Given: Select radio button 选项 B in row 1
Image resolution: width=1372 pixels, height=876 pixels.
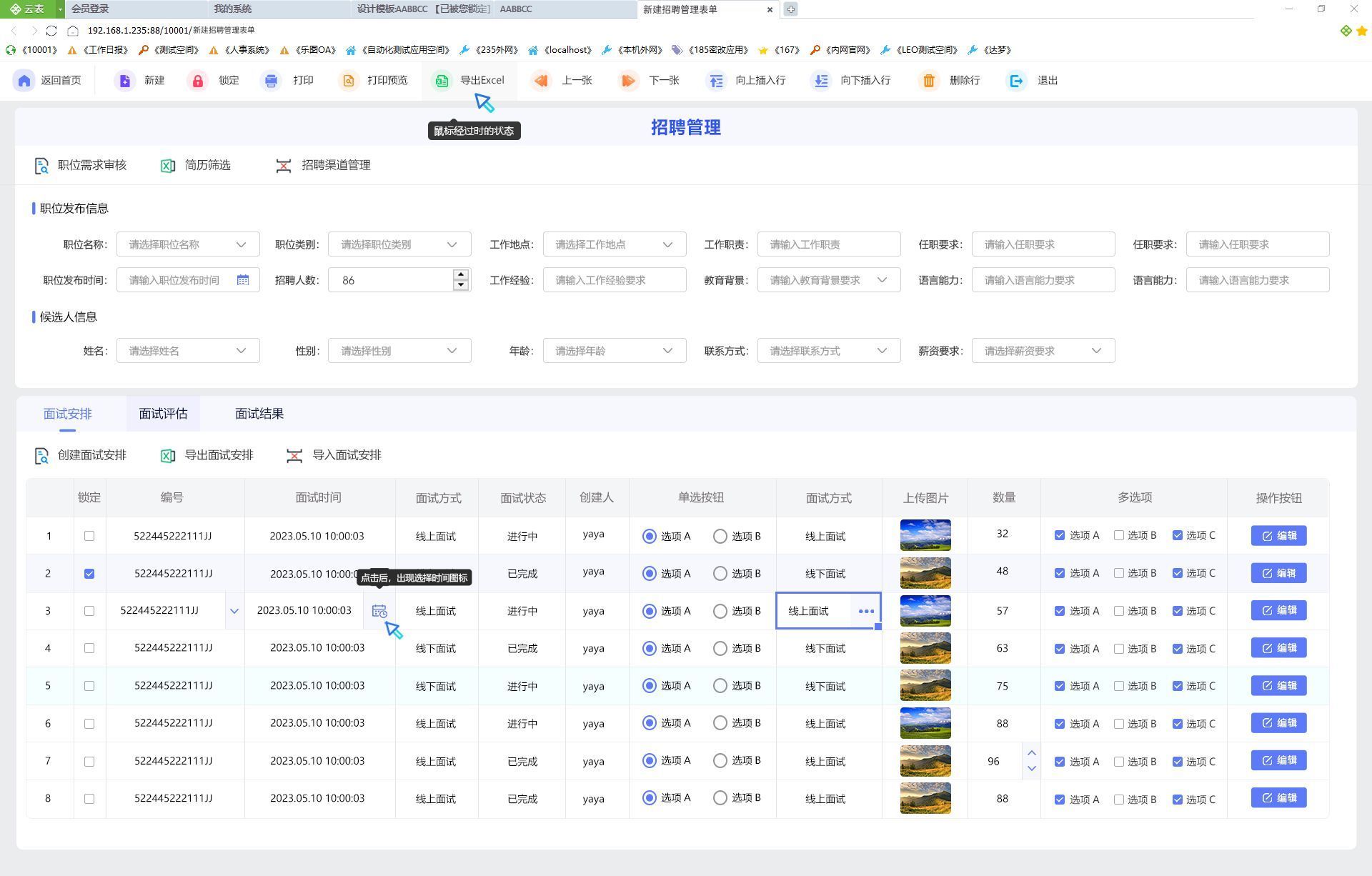Looking at the screenshot, I should pyautogui.click(x=720, y=536).
